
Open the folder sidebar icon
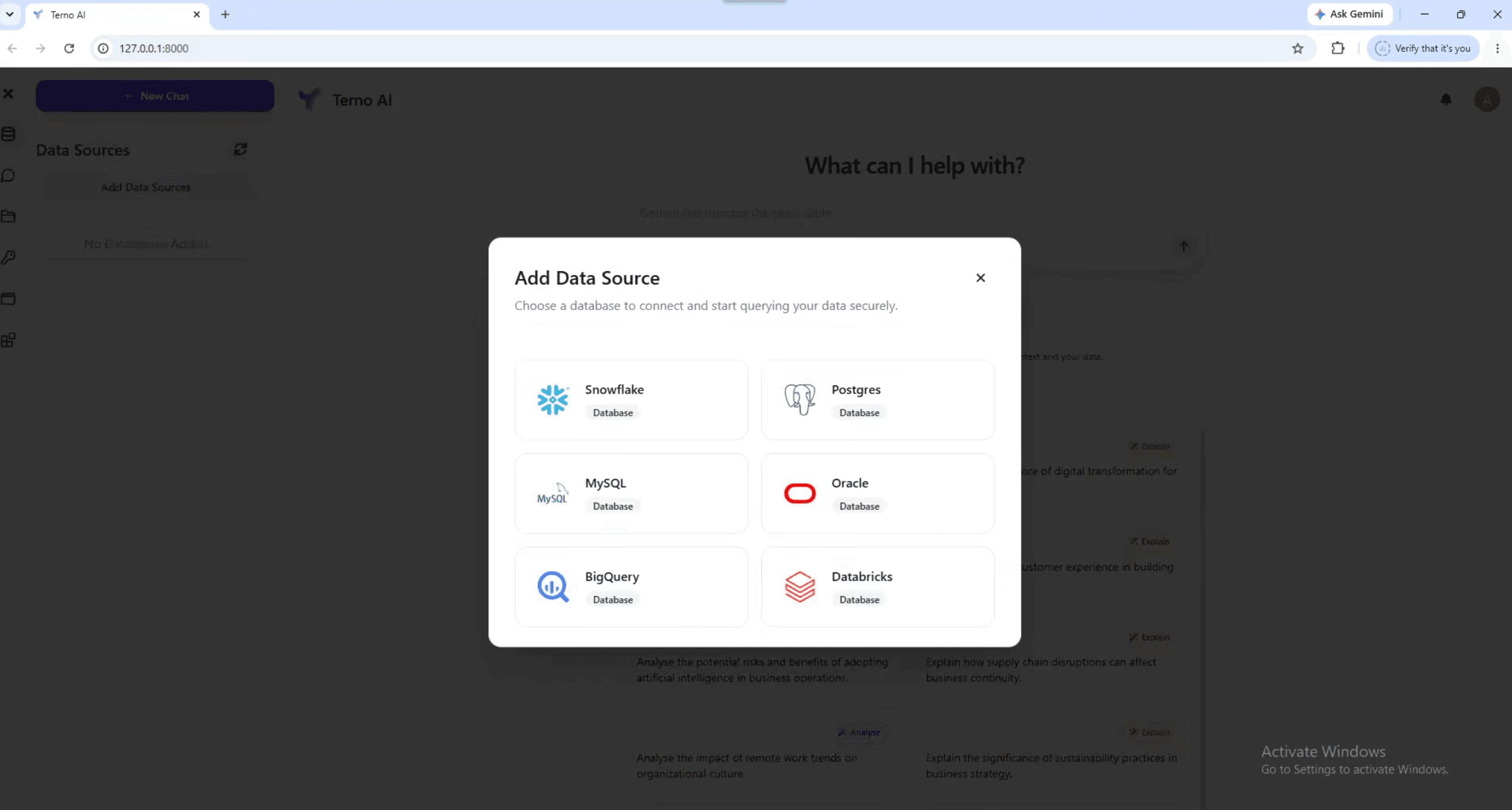[8, 216]
